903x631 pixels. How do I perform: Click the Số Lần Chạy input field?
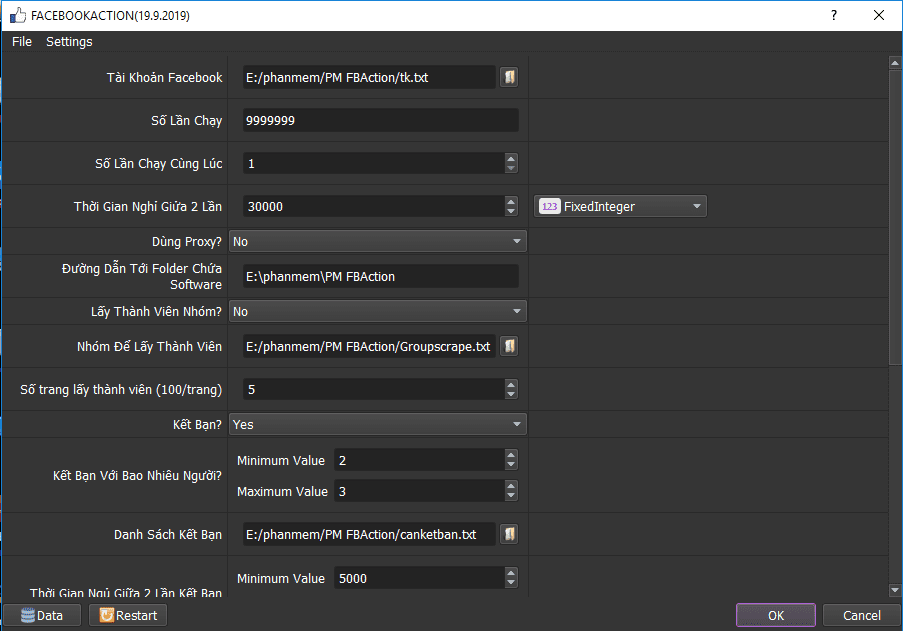(x=380, y=120)
